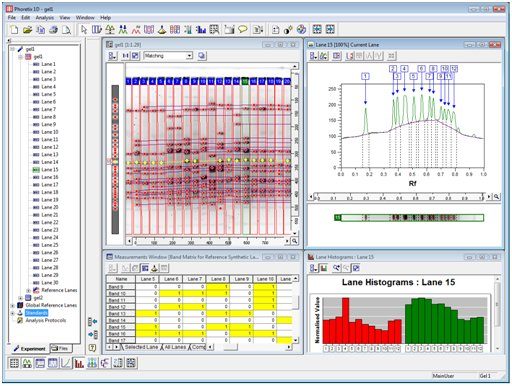Toggle the band matrix view button in Measurements toolbar
The height and width of the screenshot is (386, 512).
tap(145, 268)
